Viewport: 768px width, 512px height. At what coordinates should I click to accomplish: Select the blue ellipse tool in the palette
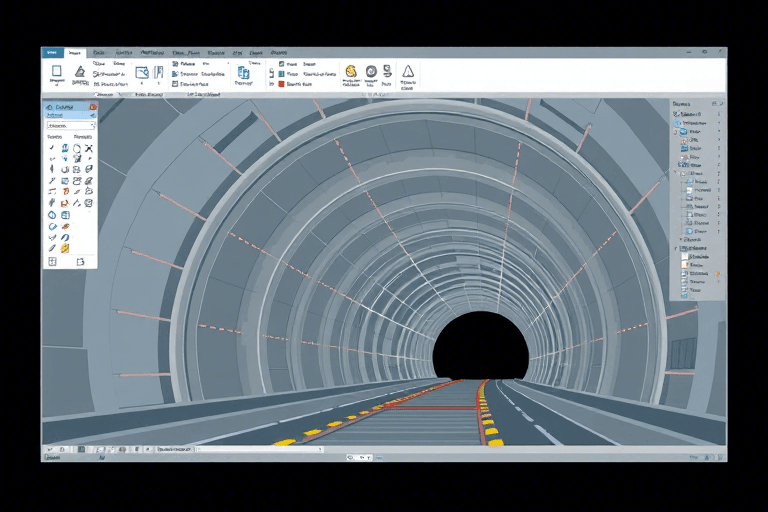click(52, 215)
